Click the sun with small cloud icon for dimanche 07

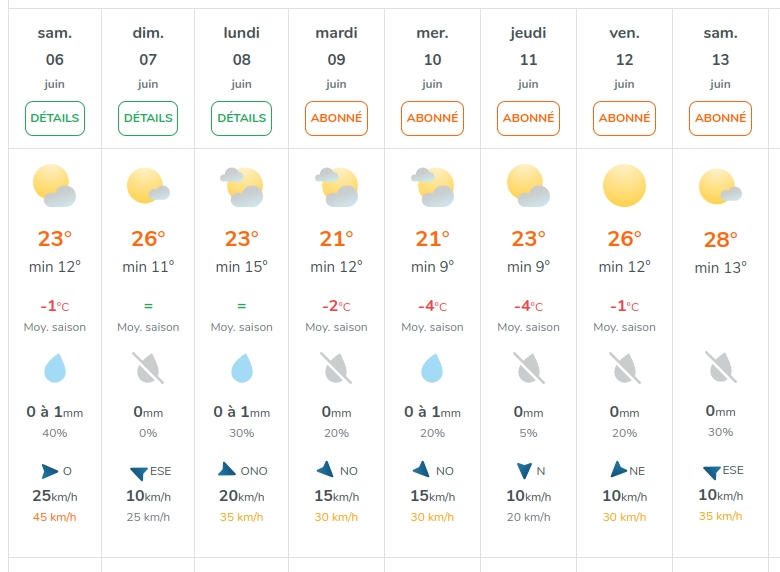pyautogui.click(x=148, y=186)
